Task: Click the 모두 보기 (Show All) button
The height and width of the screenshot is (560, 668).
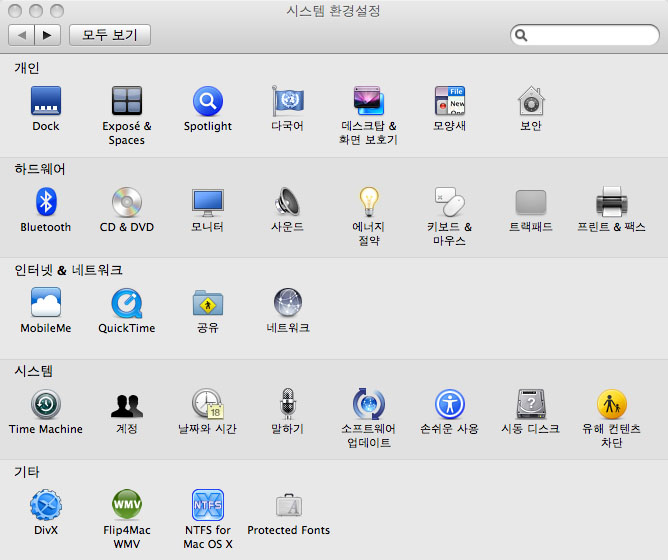Action: pyautogui.click(x=109, y=35)
